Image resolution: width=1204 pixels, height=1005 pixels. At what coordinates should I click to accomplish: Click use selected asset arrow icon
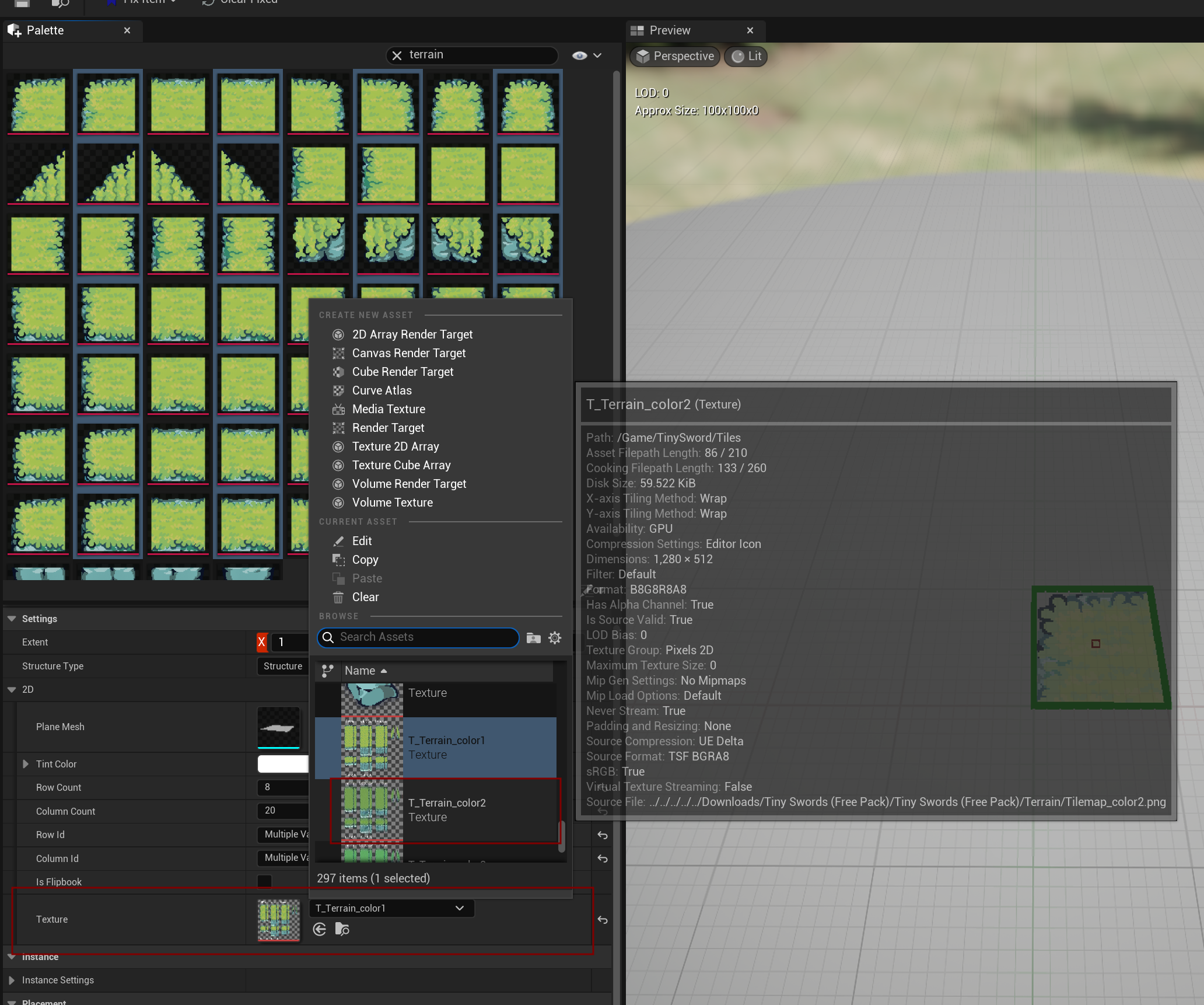coord(320,929)
